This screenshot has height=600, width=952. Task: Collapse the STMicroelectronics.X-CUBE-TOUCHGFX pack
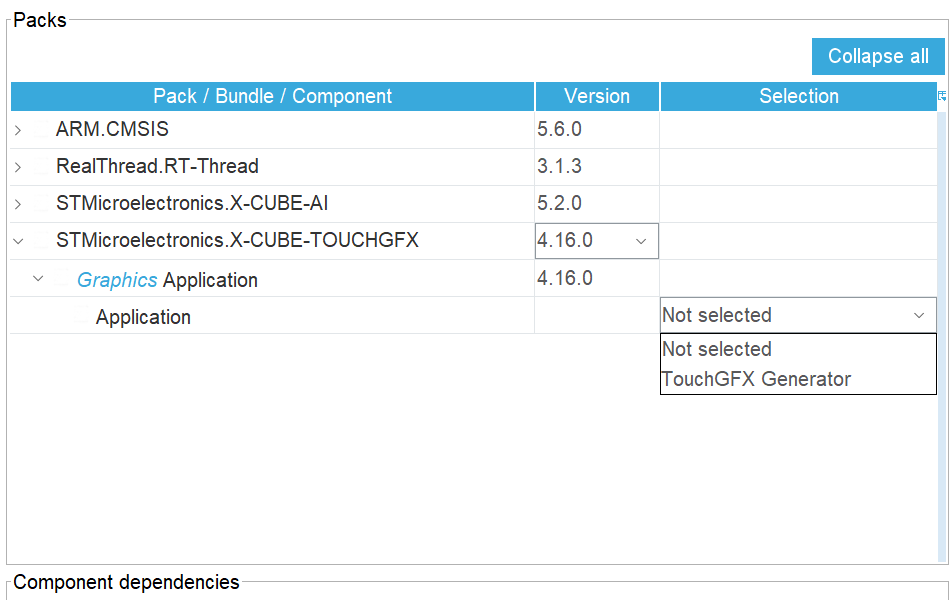pos(17,240)
